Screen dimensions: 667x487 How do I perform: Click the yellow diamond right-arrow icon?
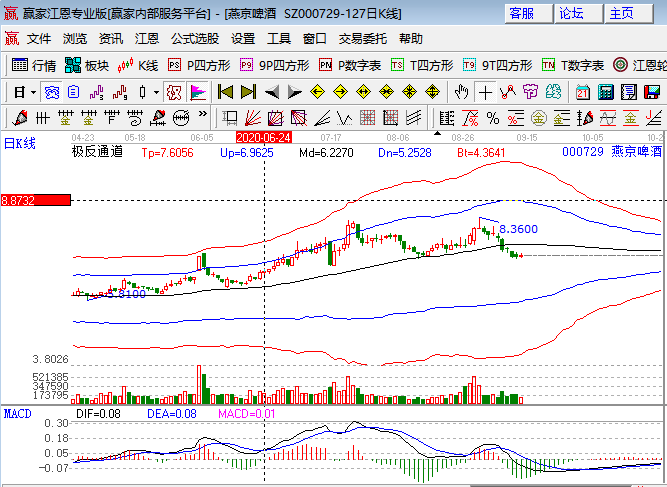point(340,91)
